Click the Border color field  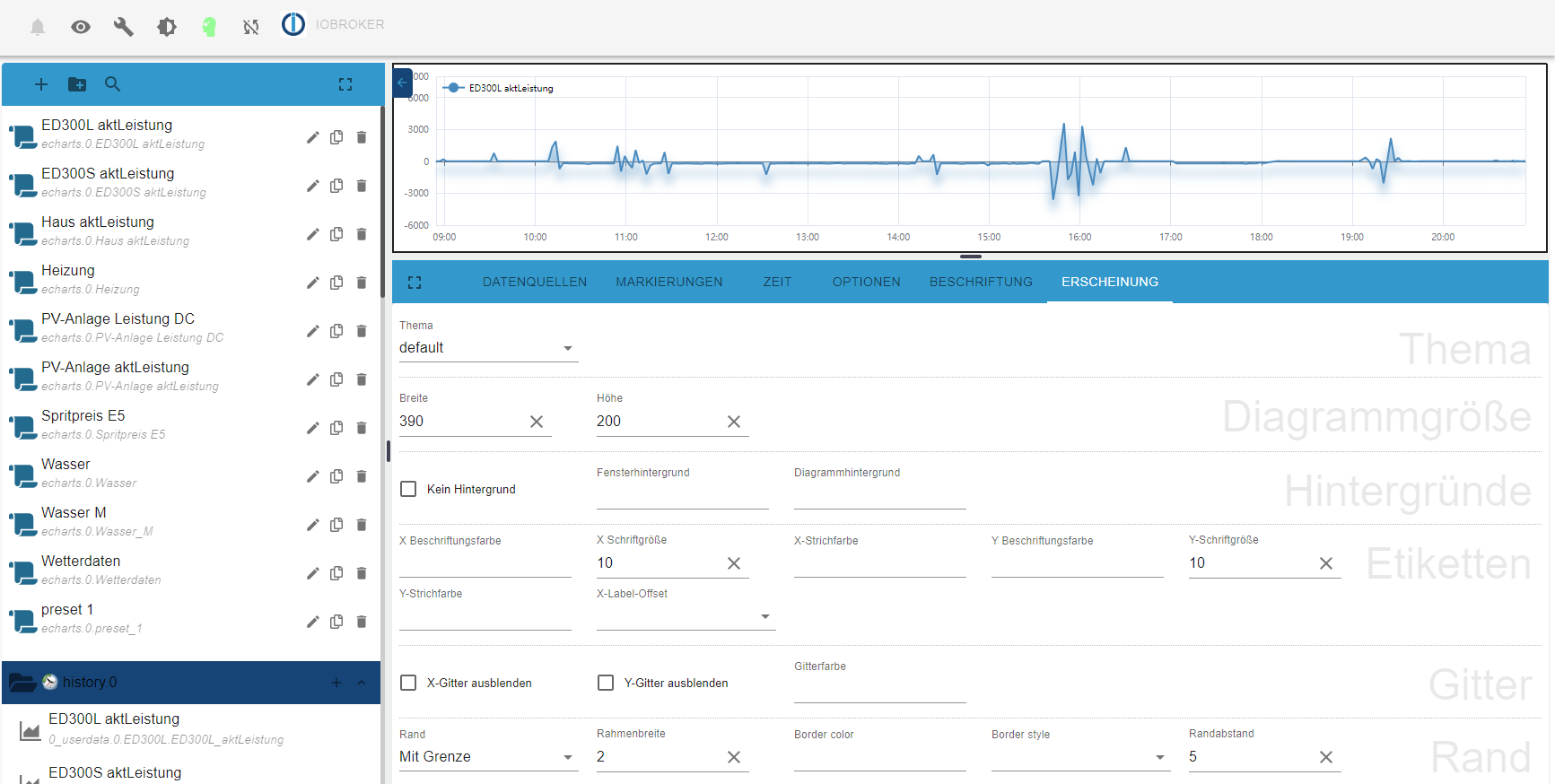[879, 758]
